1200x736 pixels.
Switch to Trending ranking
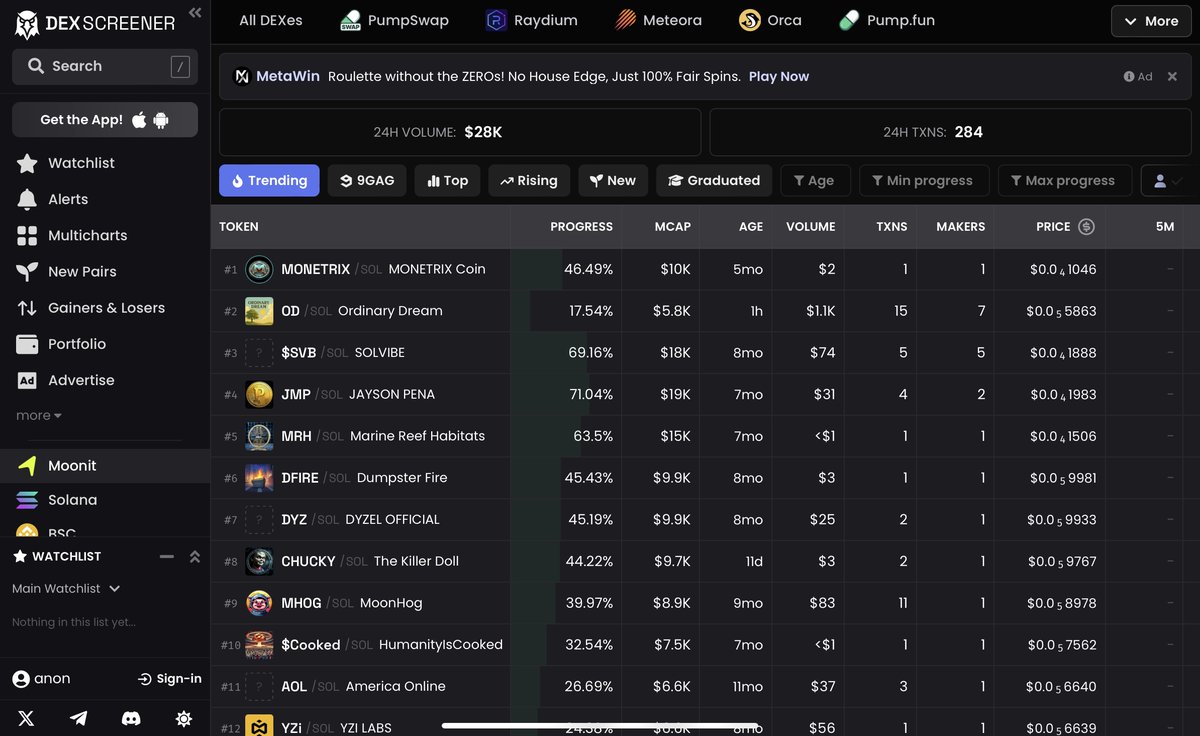click(269, 181)
